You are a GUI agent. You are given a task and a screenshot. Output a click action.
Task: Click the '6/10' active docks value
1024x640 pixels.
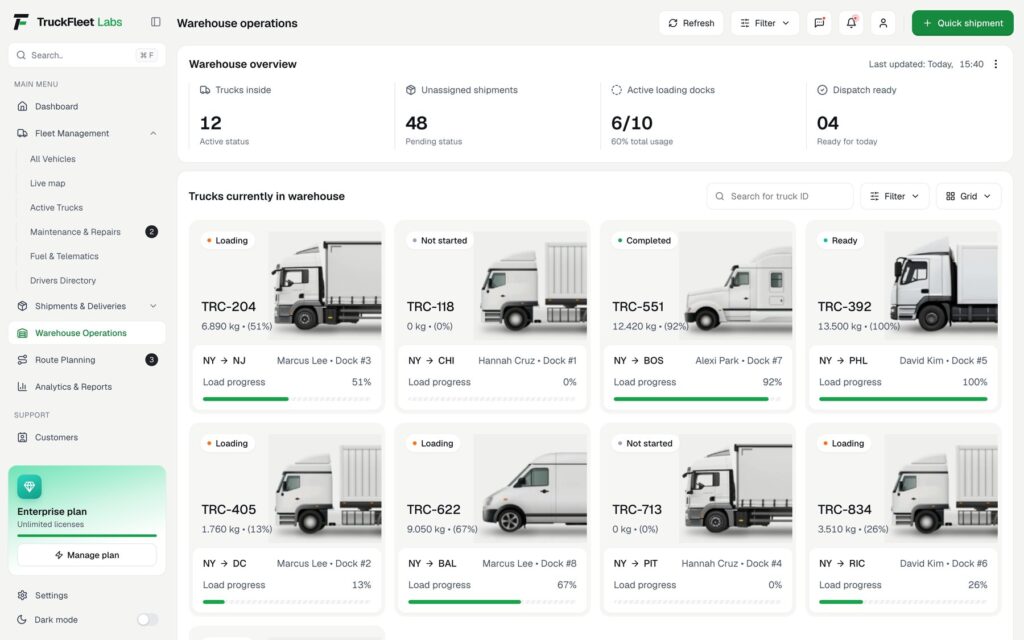click(632, 123)
